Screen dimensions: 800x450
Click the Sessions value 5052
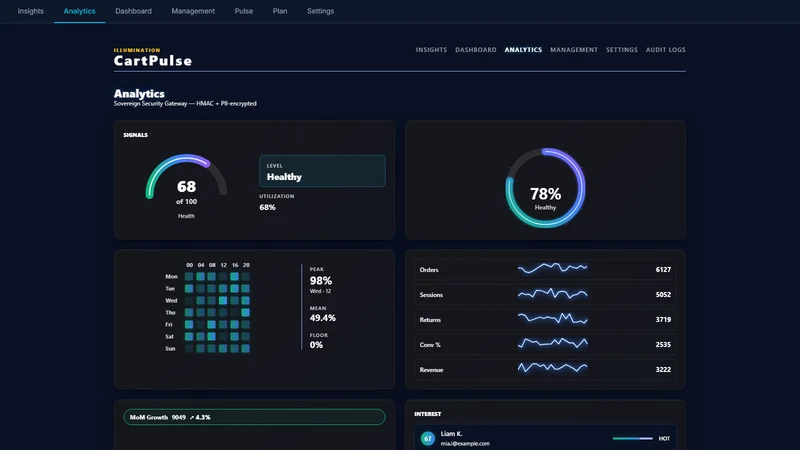point(663,294)
